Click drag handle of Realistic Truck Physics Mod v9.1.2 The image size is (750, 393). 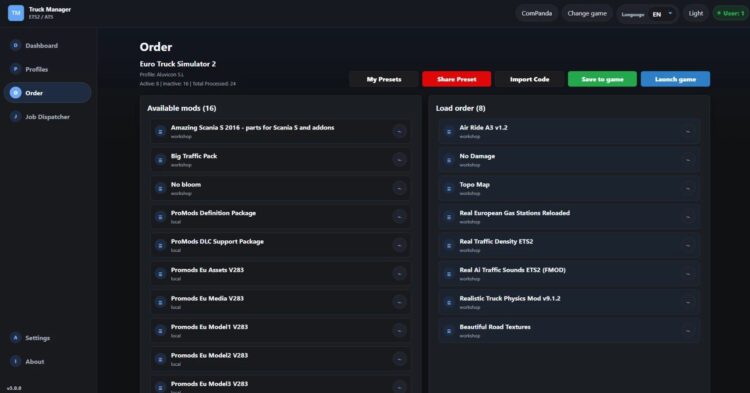(449, 302)
